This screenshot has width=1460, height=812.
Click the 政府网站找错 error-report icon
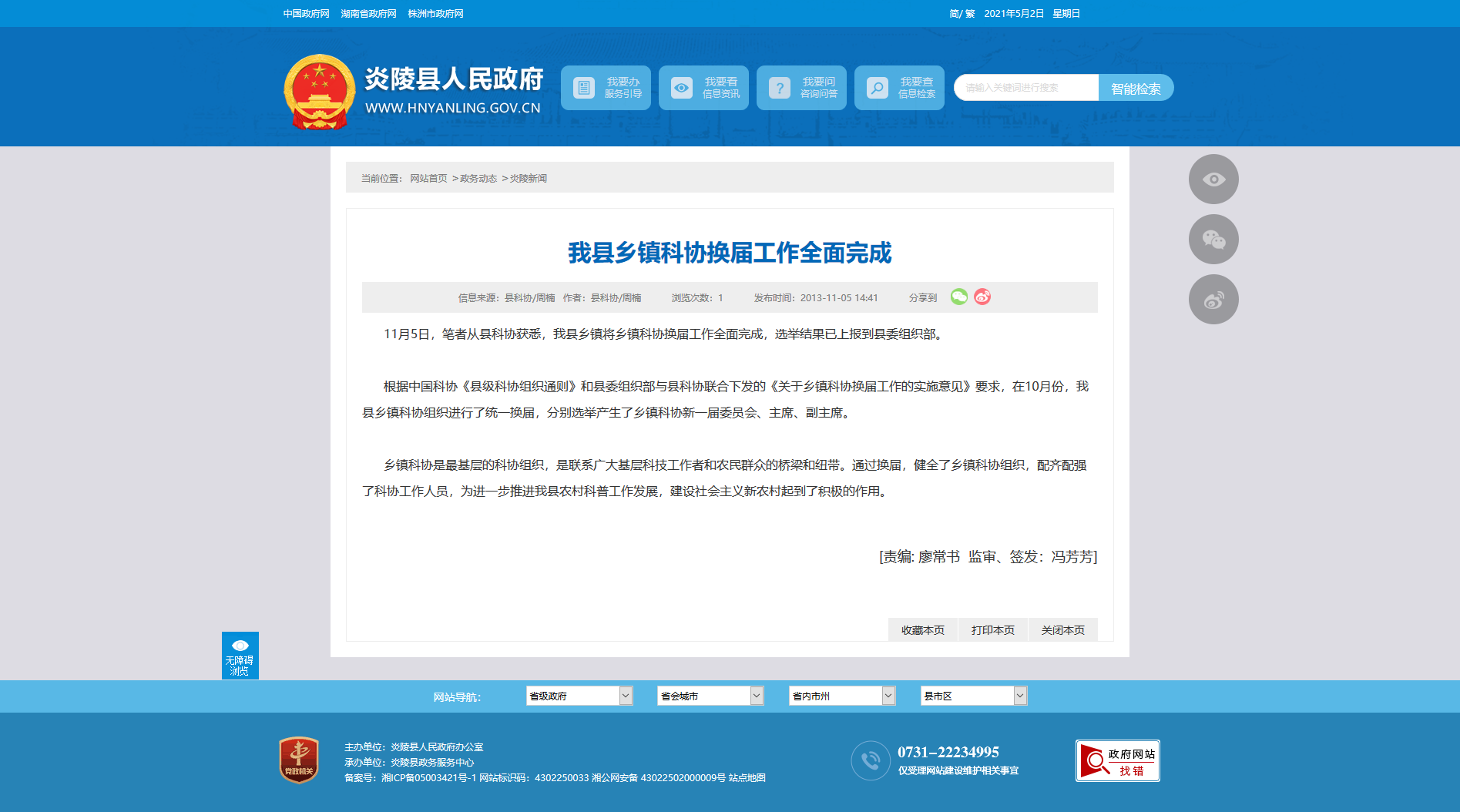point(1117,761)
